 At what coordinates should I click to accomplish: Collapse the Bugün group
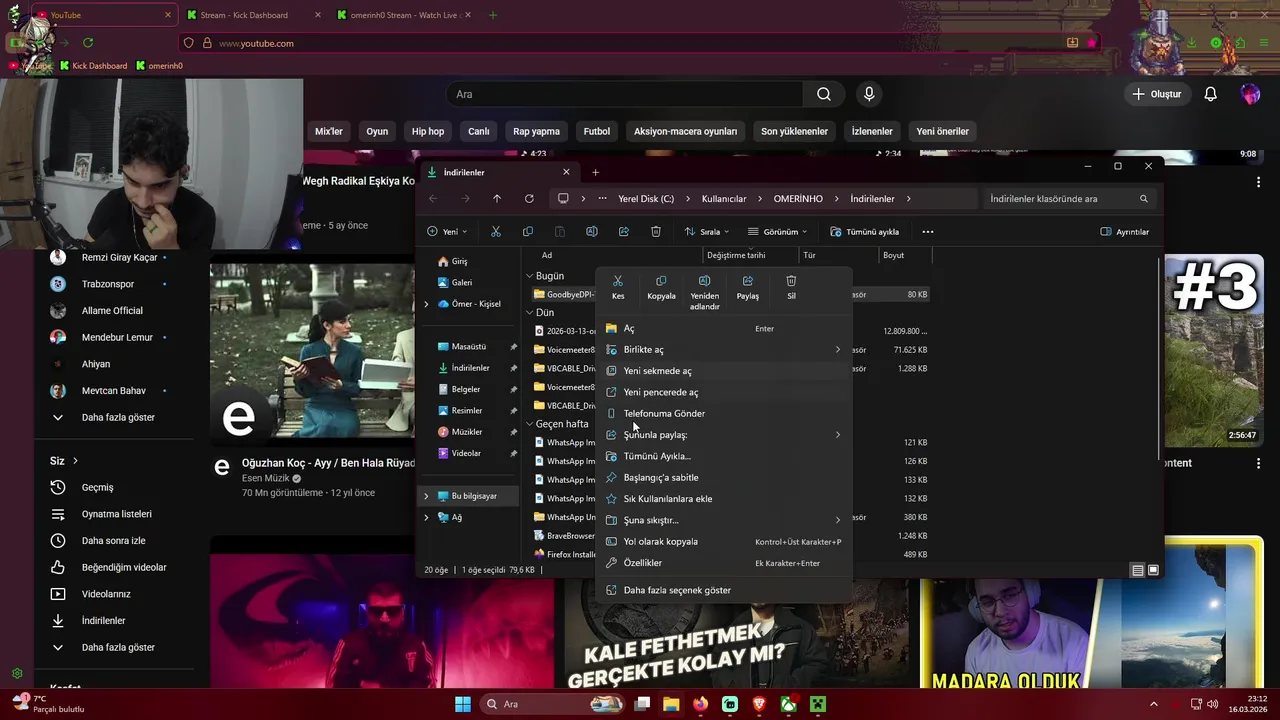(529, 276)
